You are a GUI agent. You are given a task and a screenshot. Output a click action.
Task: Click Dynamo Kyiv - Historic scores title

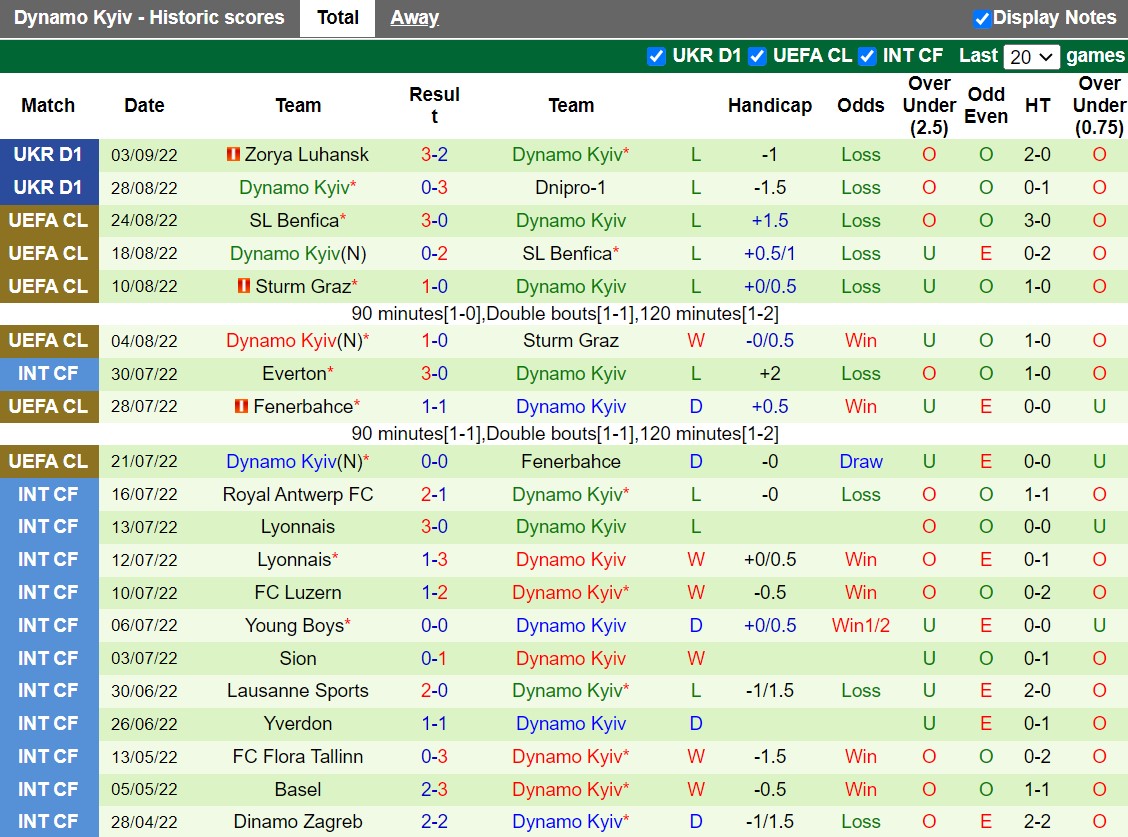coord(149,18)
